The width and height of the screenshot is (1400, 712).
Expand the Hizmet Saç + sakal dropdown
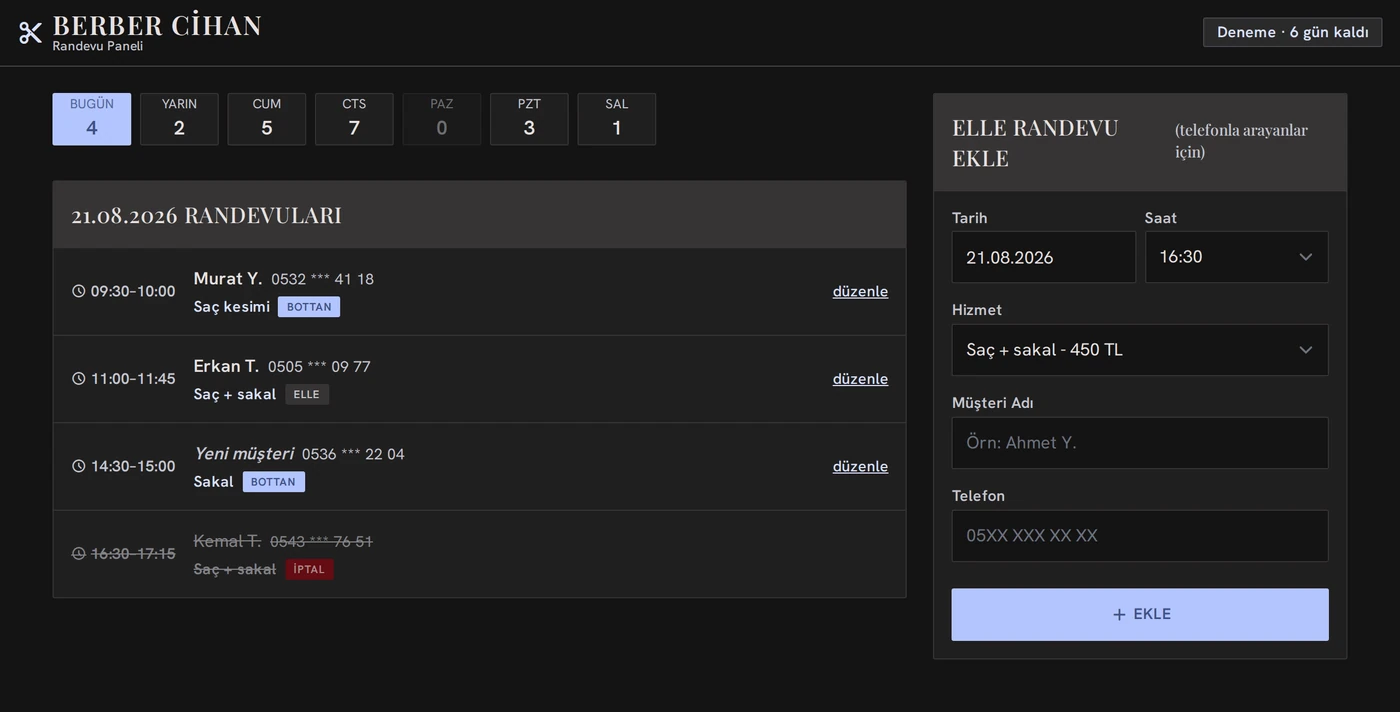coord(1140,350)
